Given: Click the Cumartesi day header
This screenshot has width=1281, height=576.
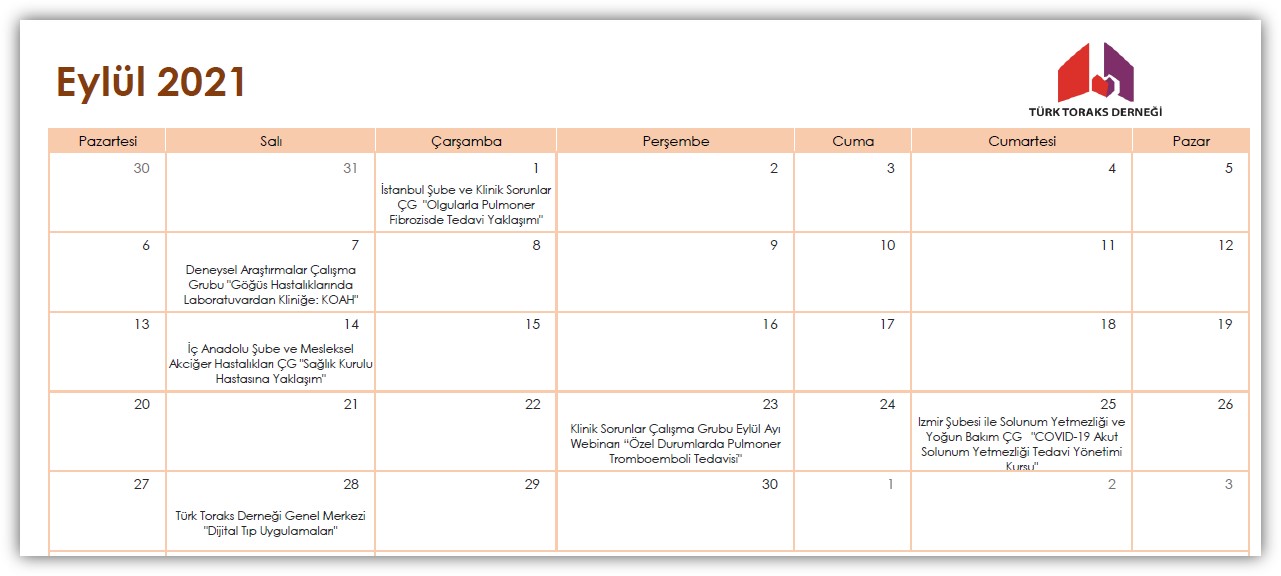Looking at the screenshot, I should (x=1021, y=141).
